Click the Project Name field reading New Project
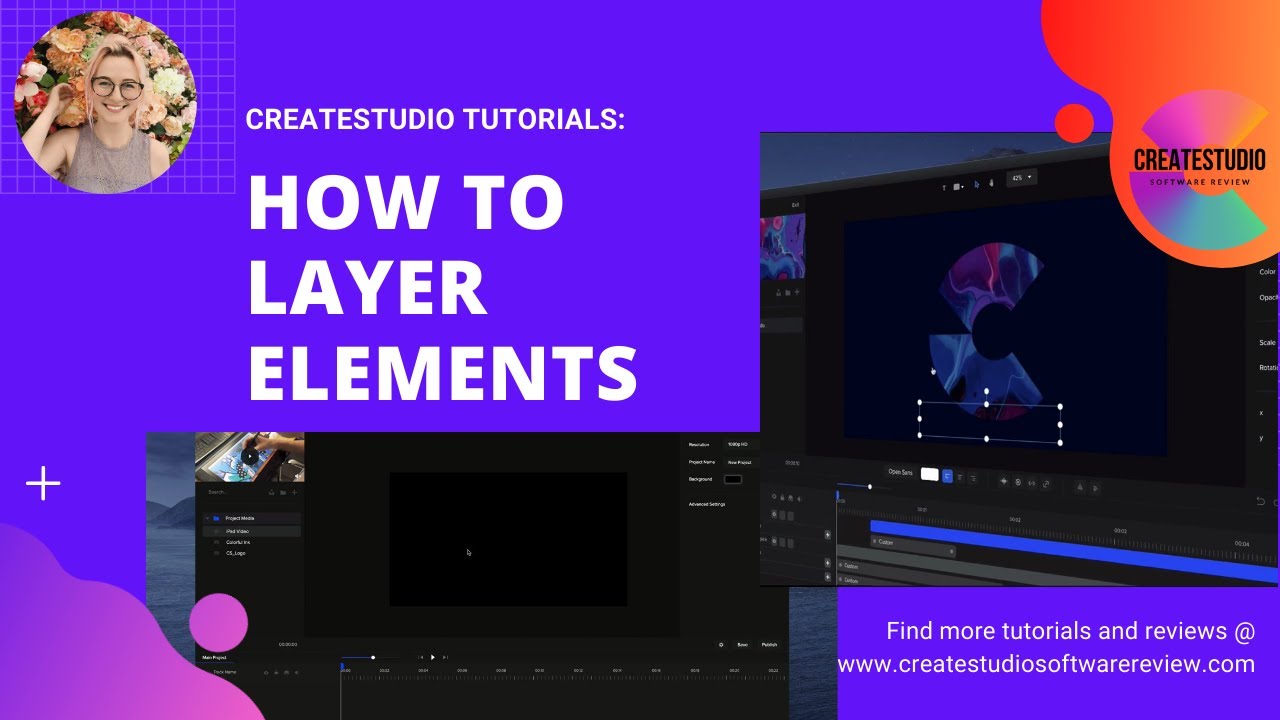 tap(741, 462)
